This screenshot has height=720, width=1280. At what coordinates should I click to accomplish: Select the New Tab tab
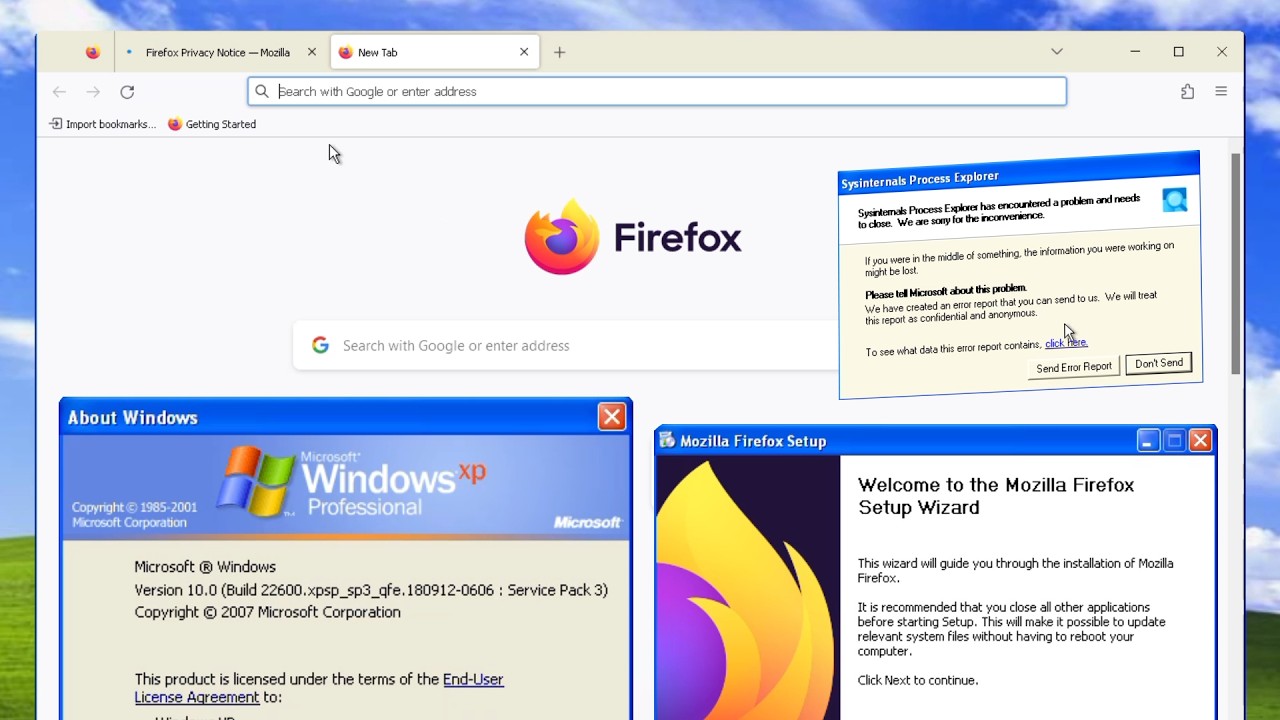435,52
